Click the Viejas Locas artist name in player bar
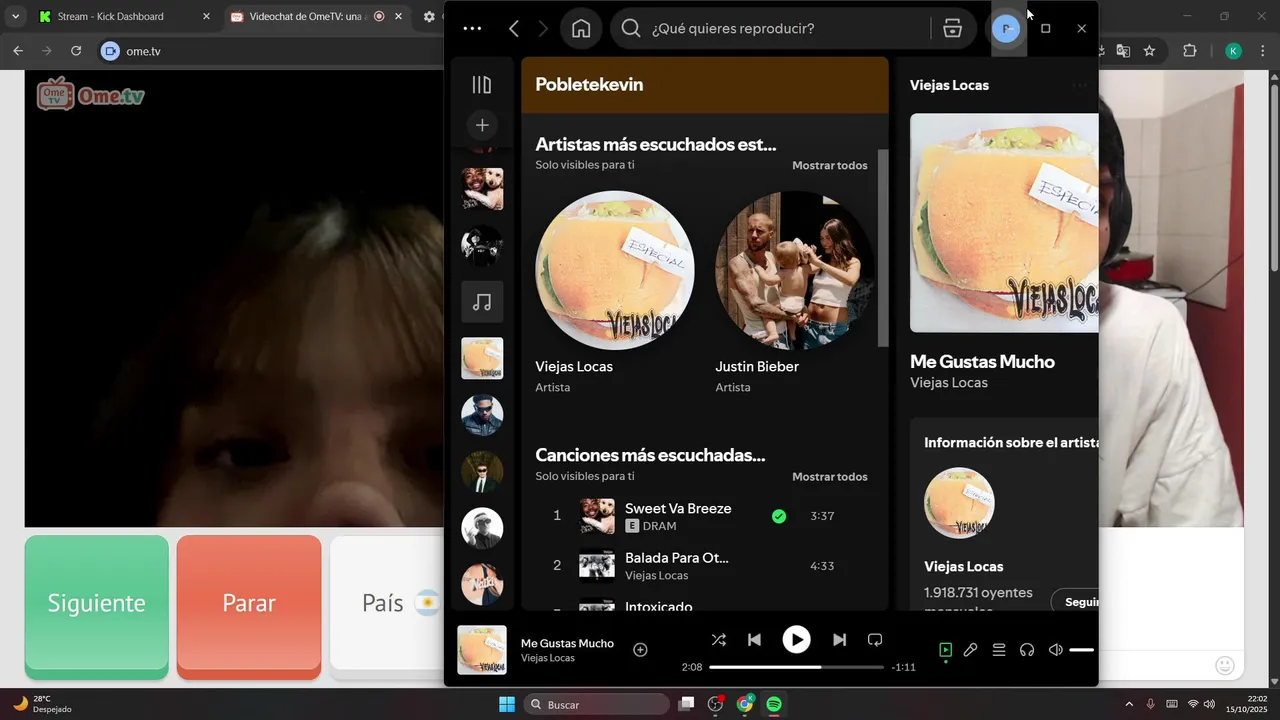The height and width of the screenshot is (720, 1280). tap(548, 658)
